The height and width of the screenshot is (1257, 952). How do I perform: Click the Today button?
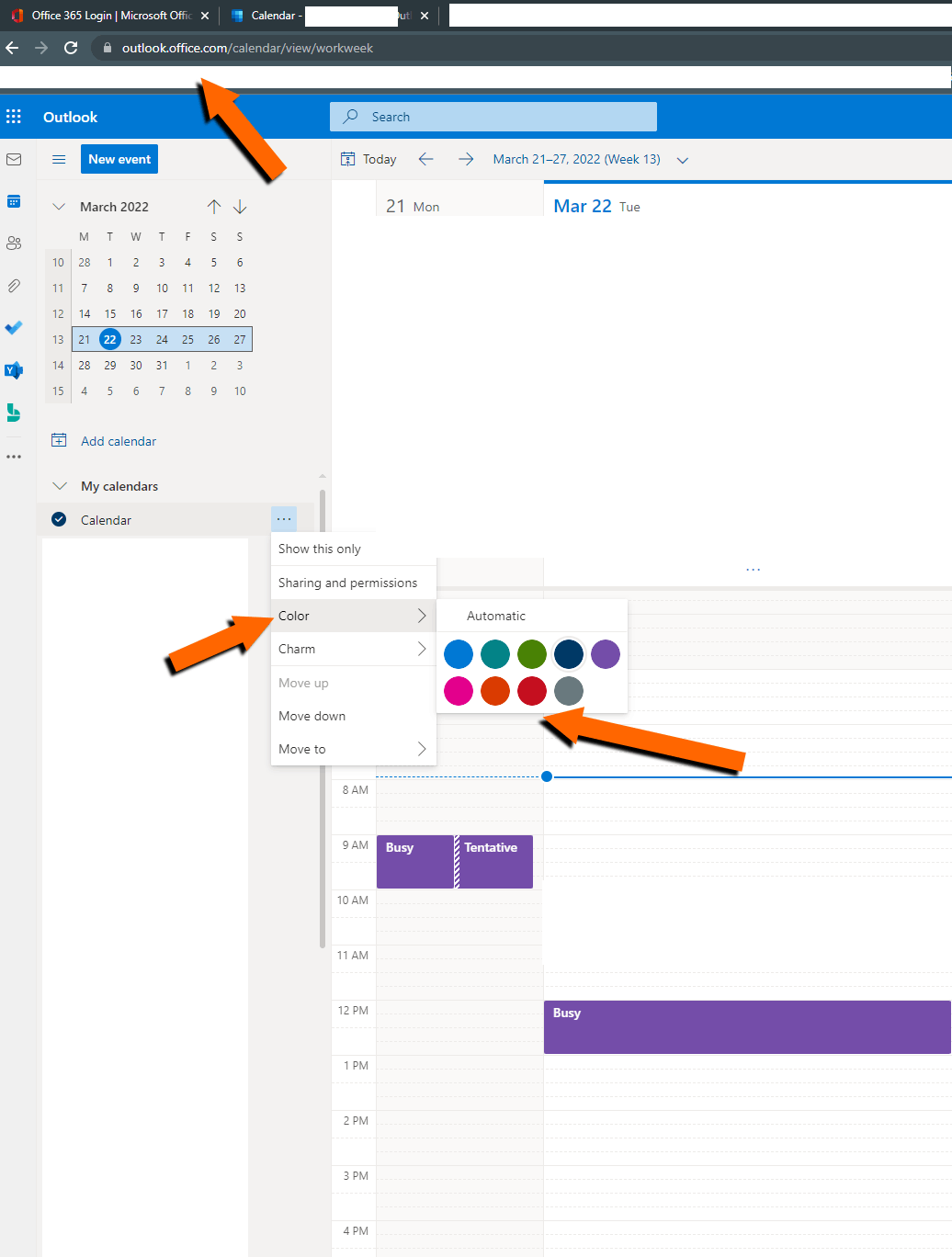point(368,159)
